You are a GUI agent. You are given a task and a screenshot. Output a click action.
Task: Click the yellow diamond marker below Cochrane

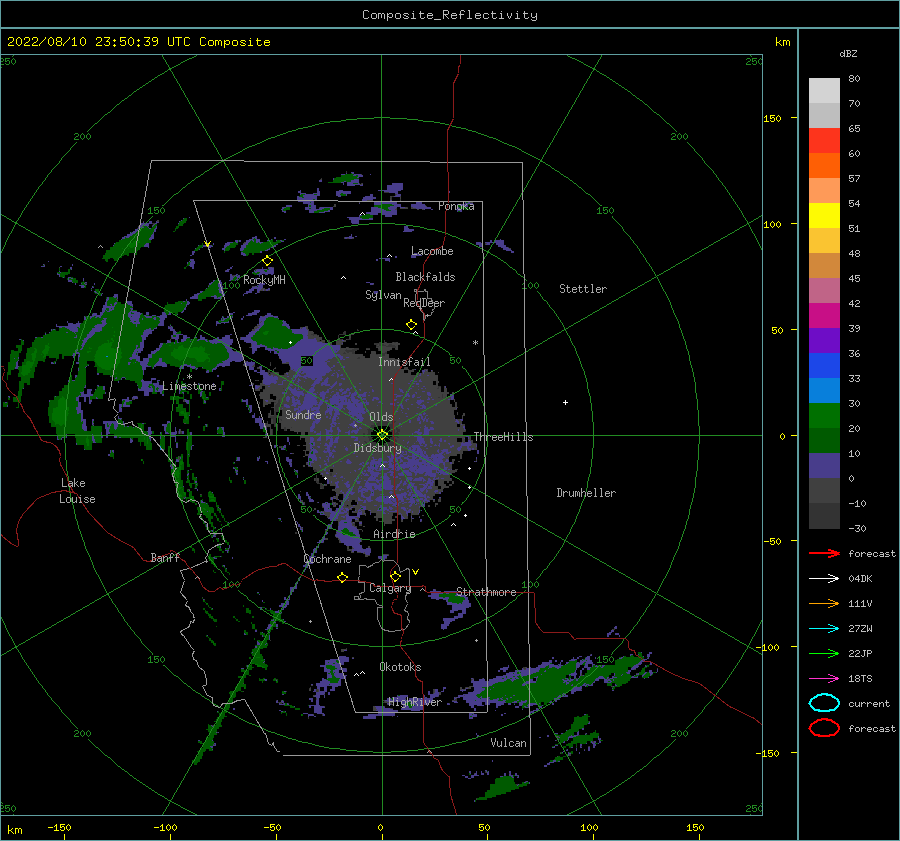coord(342,577)
